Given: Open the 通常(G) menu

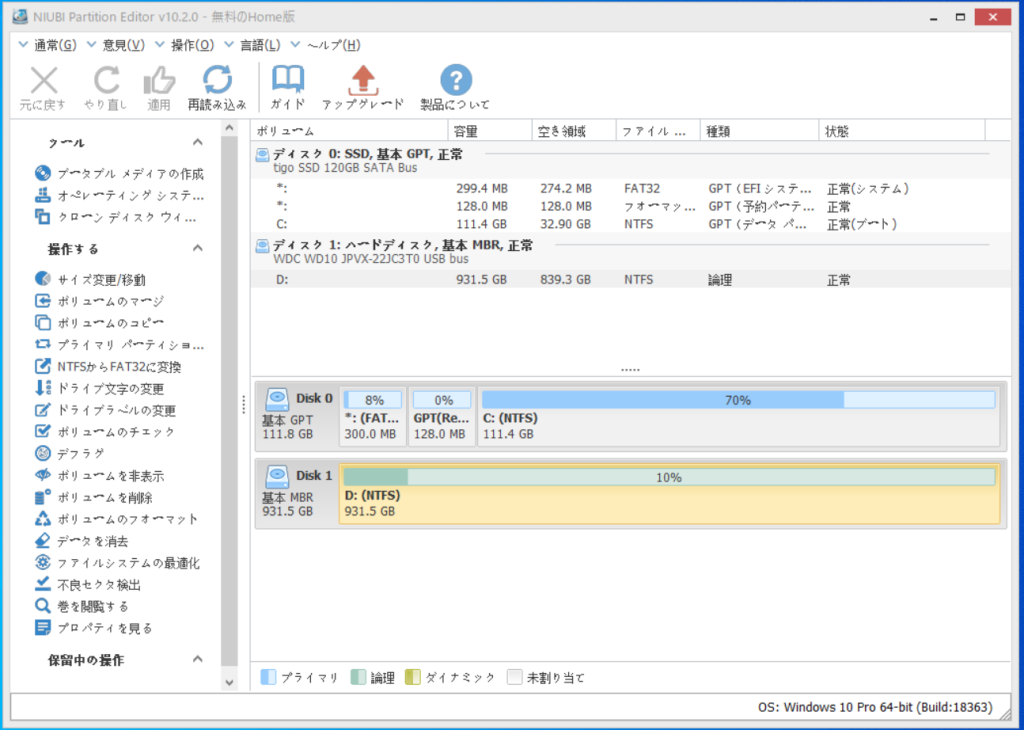Looking at the screenshot, I should click(x=48, y=44).
